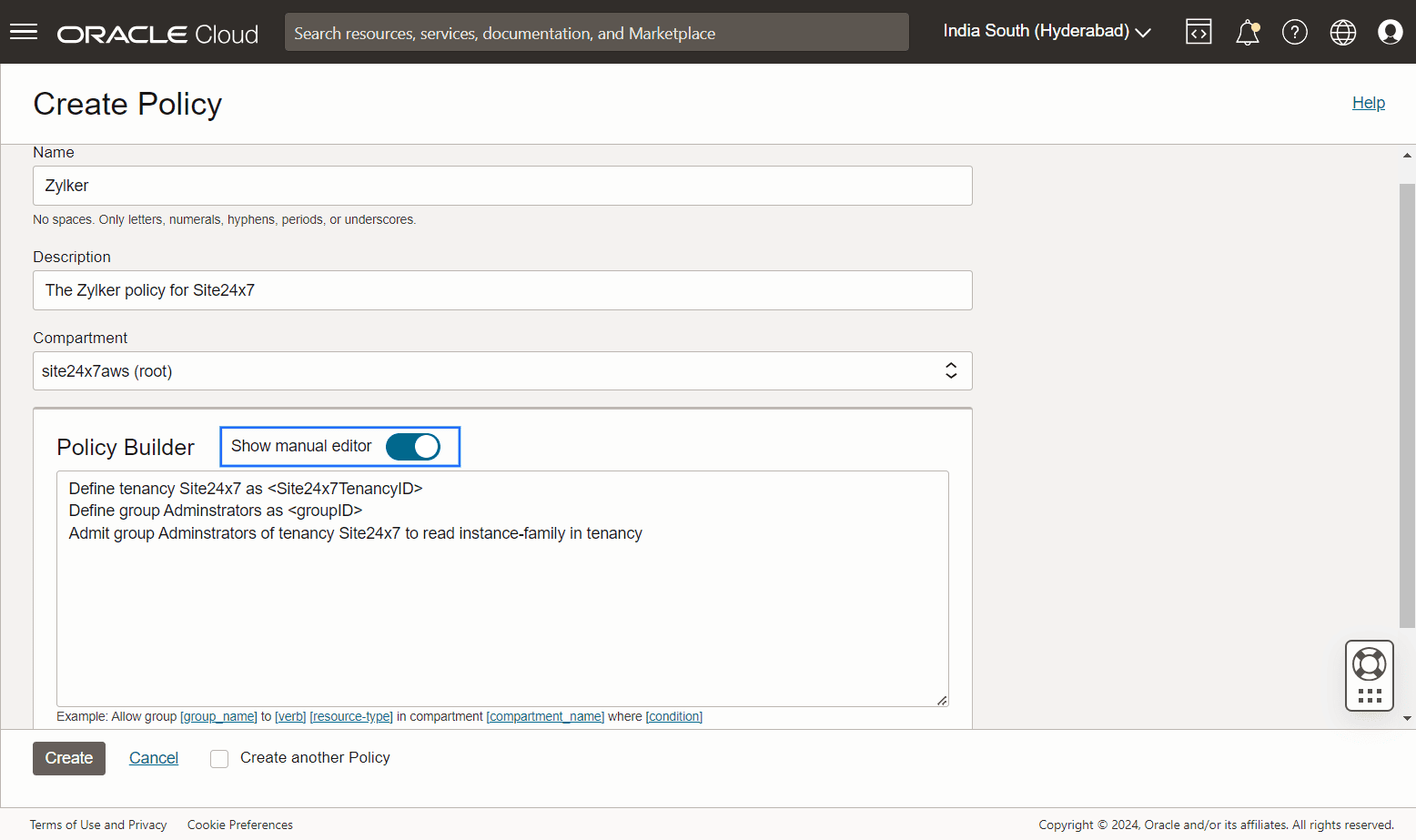Open the hamburger navigation menu

tap(24, 33)
